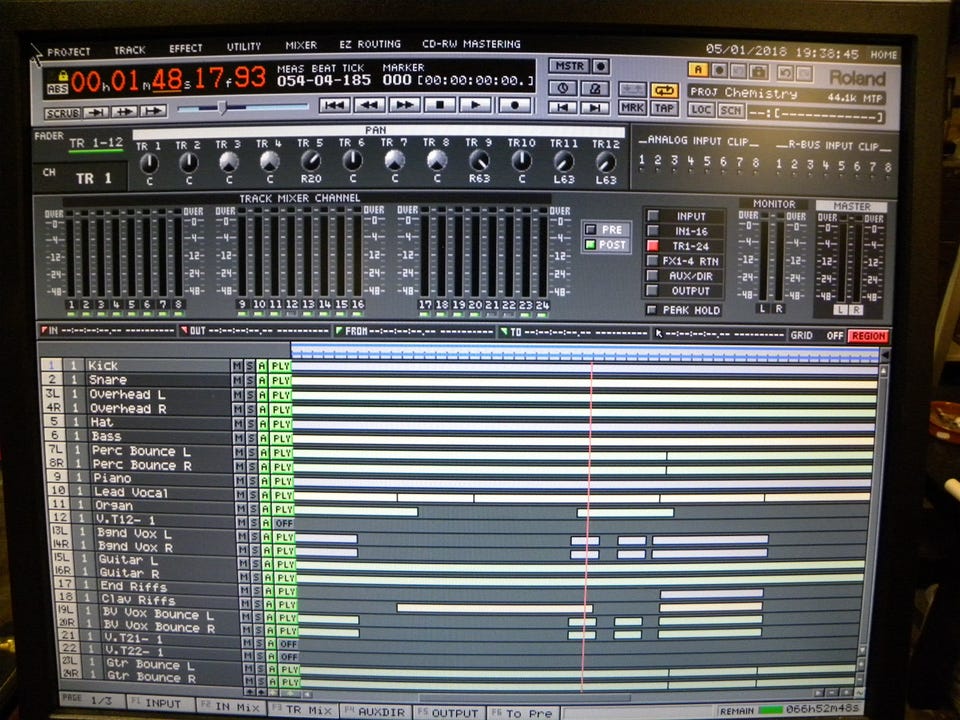Screen dimensions: 960x720
Task: Toggle the yellow A automix icon
Action: pos(697,70)
